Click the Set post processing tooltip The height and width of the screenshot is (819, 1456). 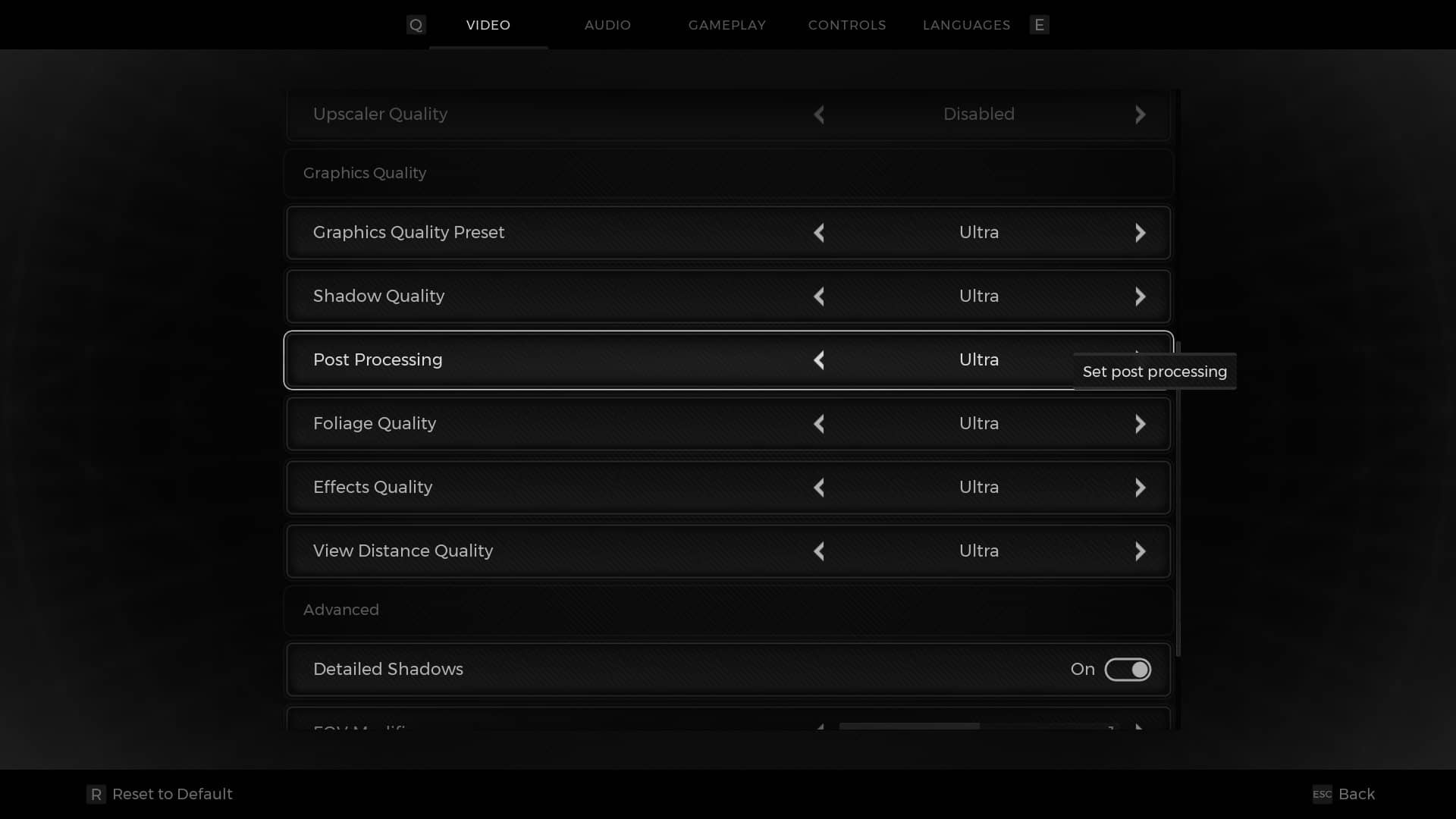1155,372
